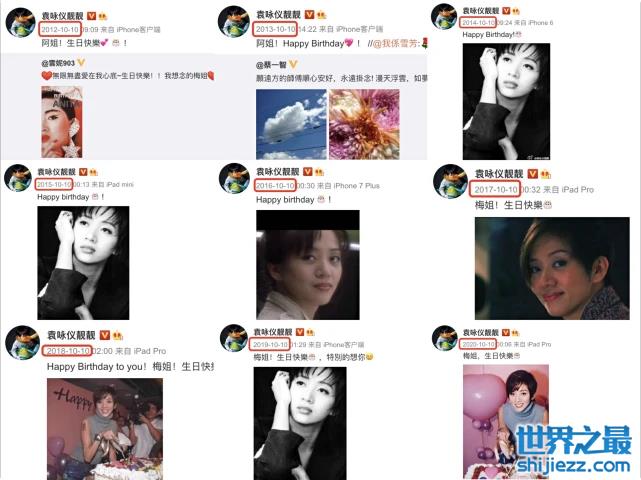Open the birthday cake photo in 2018 post
The image size is (641, 480).
pos(105,429)
